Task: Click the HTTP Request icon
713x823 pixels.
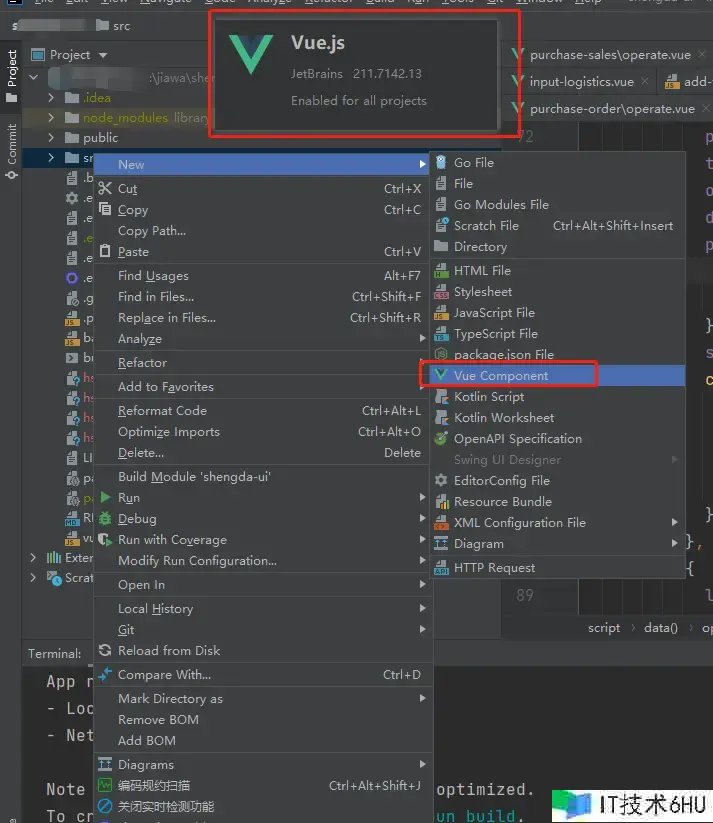Action: click(441, 568)
